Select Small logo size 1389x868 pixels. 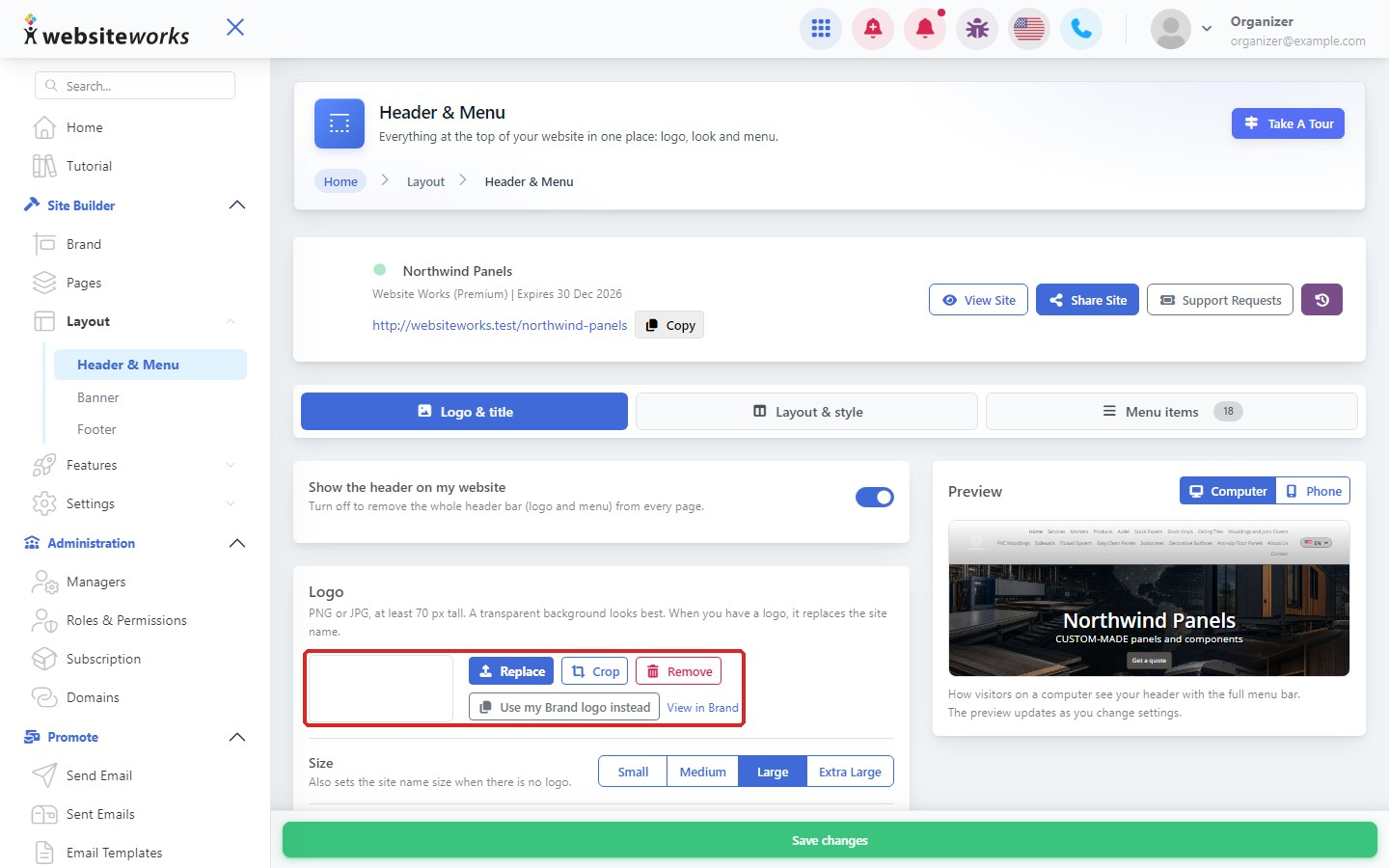[x=633, y=772]
